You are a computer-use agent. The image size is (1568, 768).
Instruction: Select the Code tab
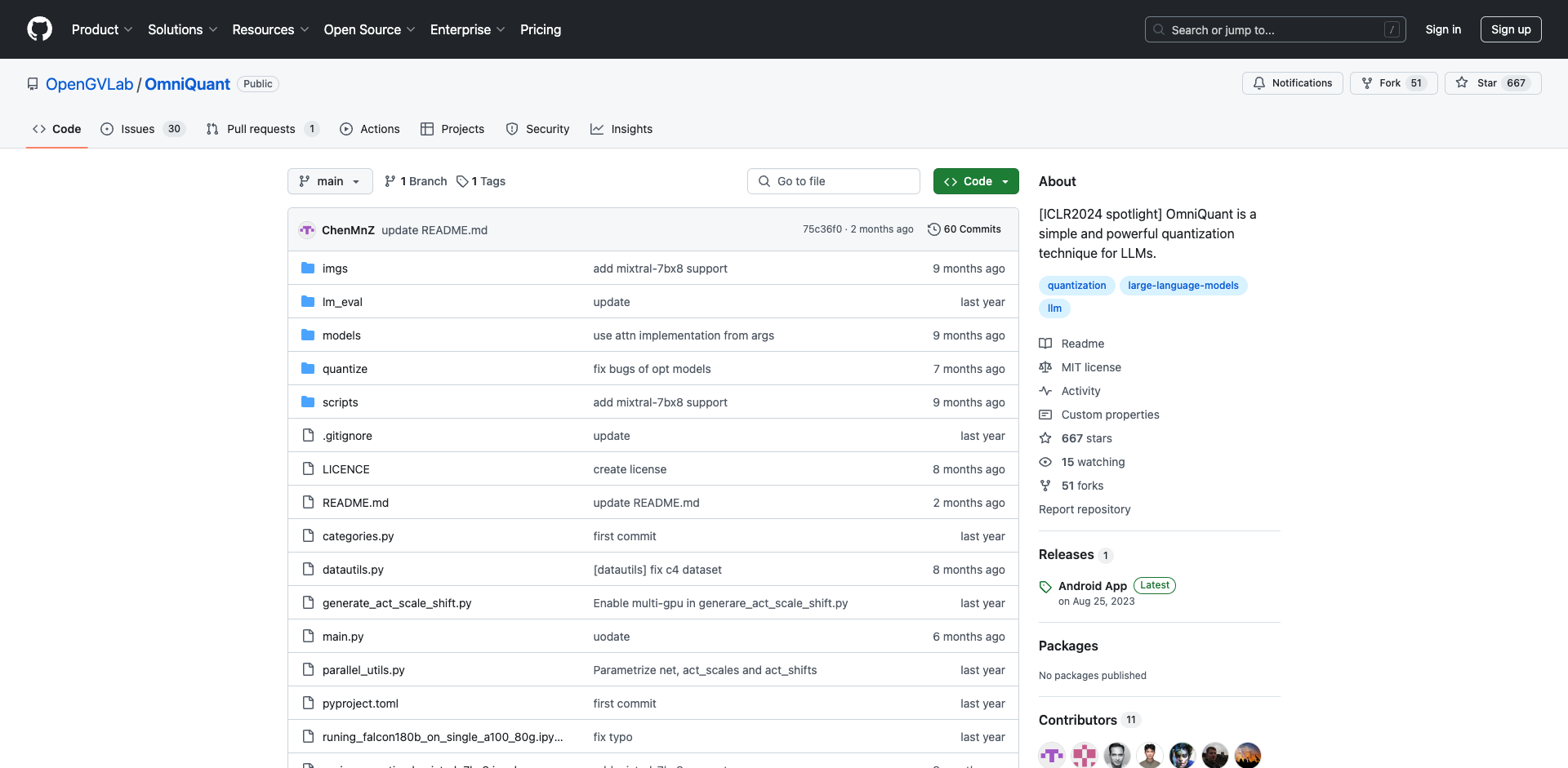click(57, 129)
